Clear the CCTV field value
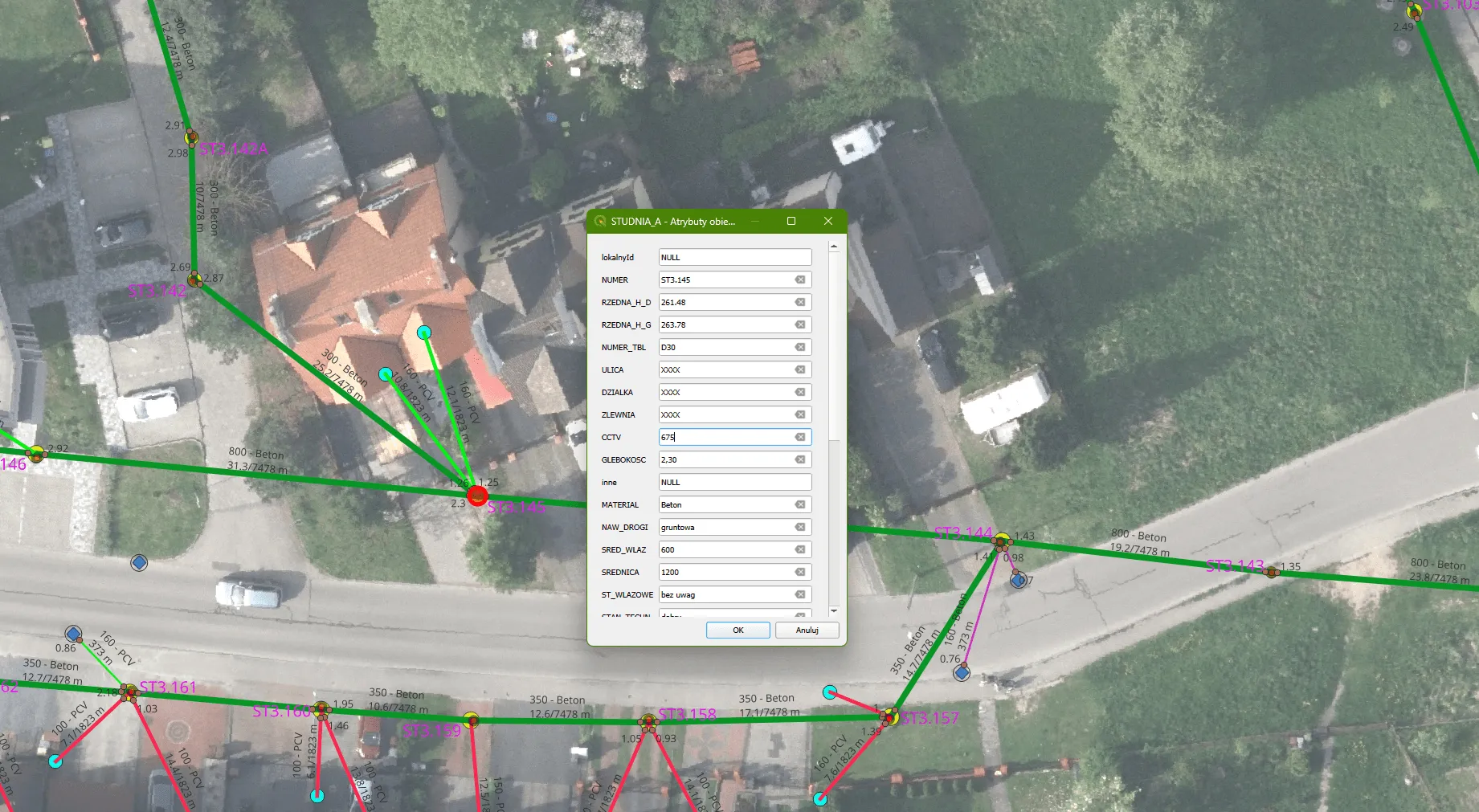 pyautogui.click(x=800, y=437)
